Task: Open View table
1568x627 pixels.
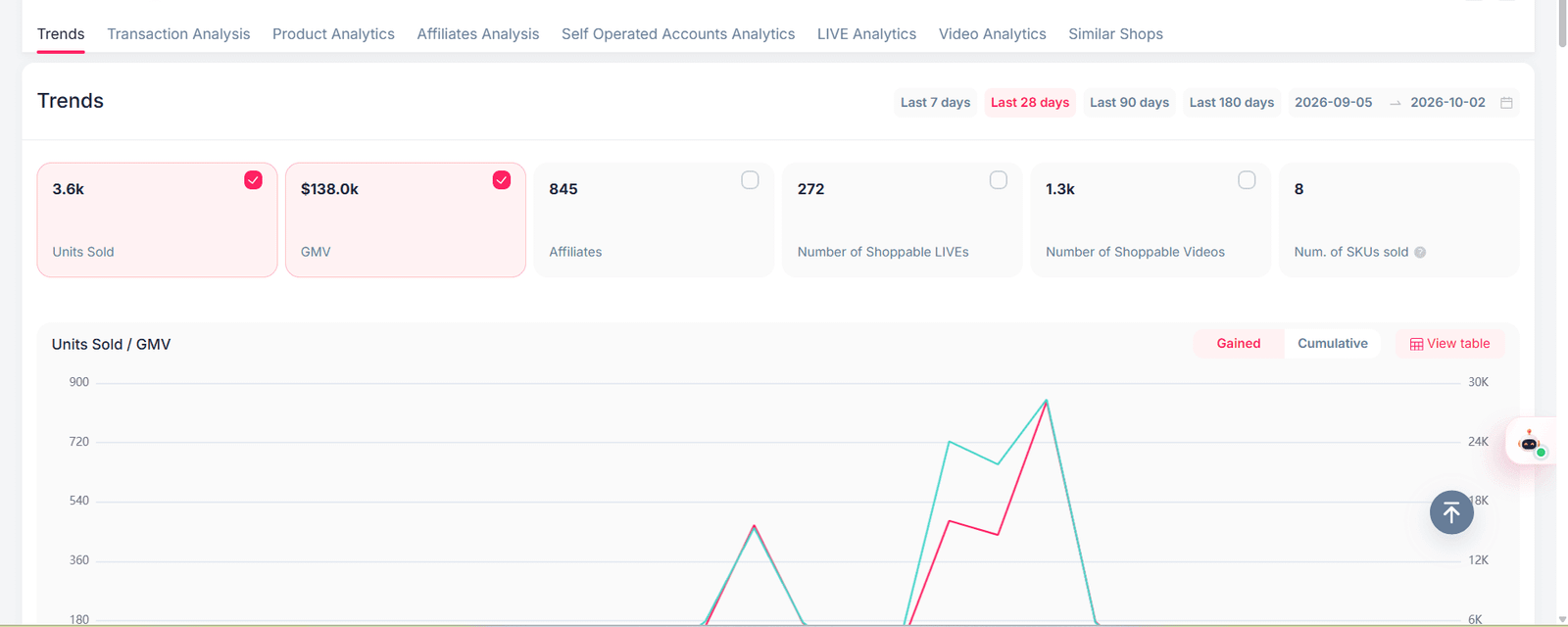Action: tap(1449, 344)
